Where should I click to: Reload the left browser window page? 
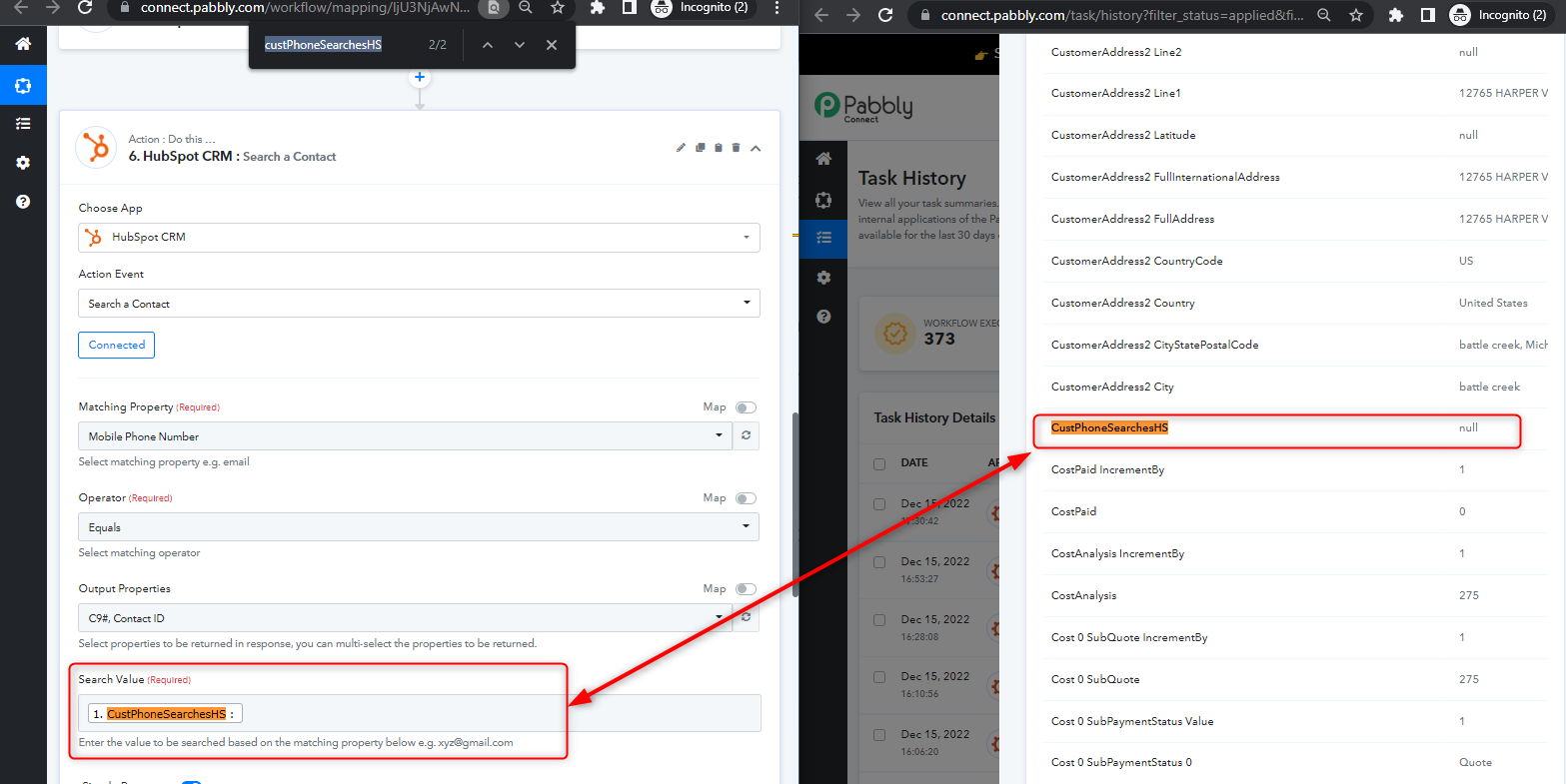[86, 8]
